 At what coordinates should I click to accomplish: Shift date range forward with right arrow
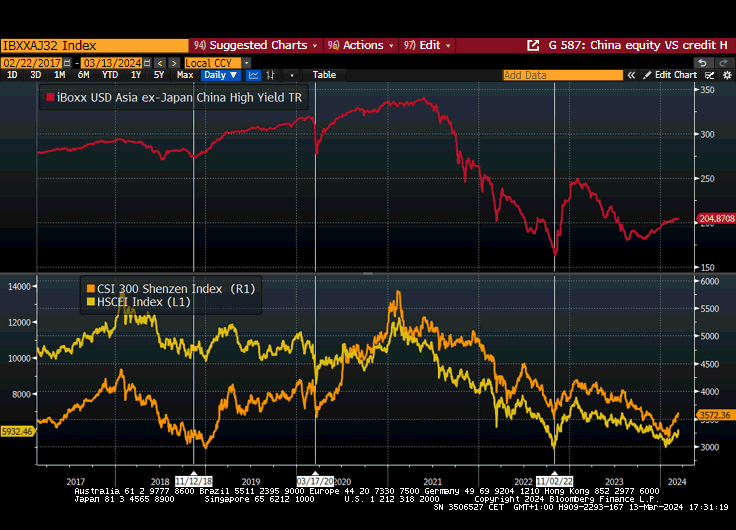click(x=174, y=63)
